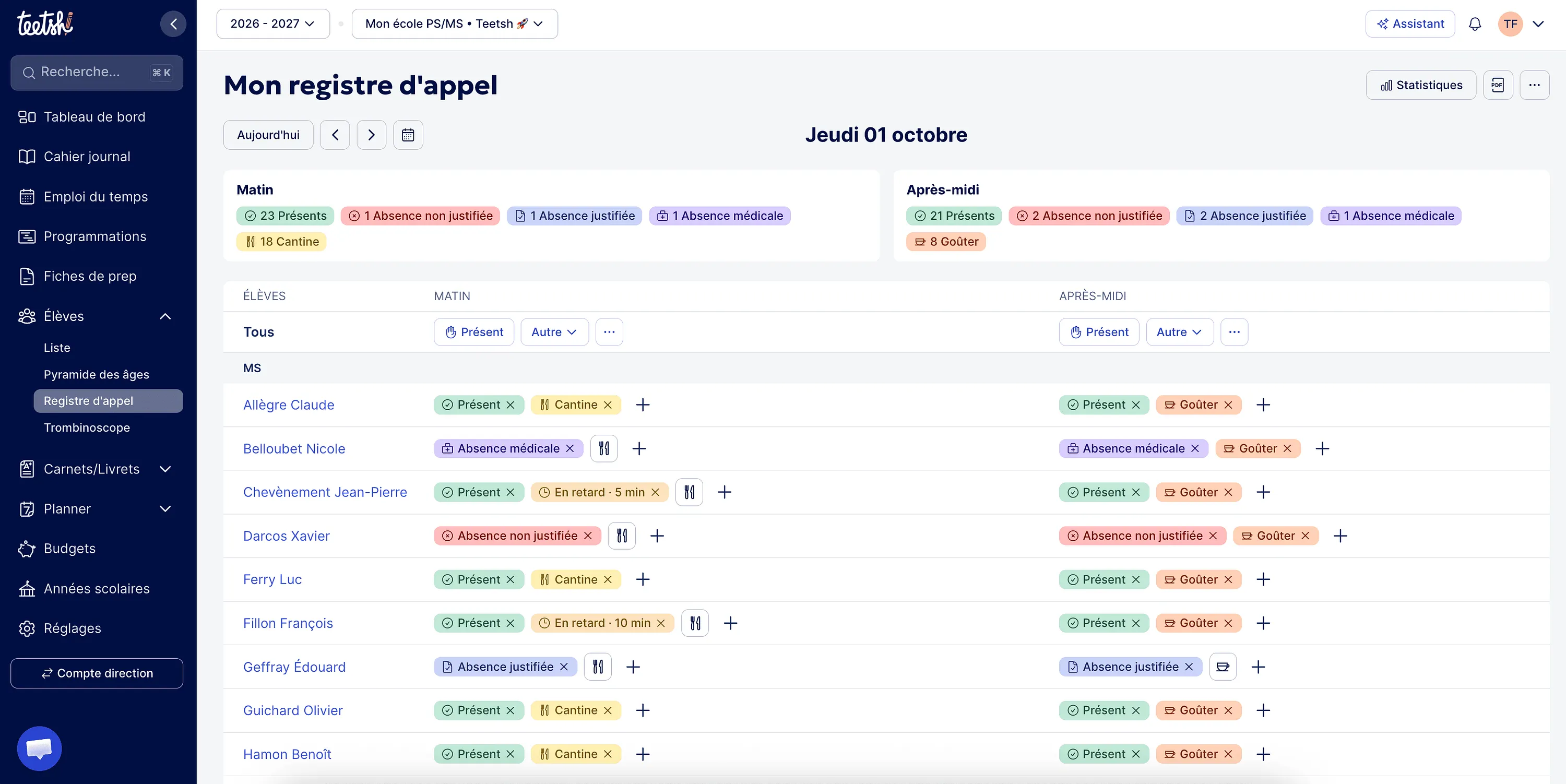Open the morning Autre dropdown for all
Viewport: 1566px width, 784px height.
click(x=554, y=332)
